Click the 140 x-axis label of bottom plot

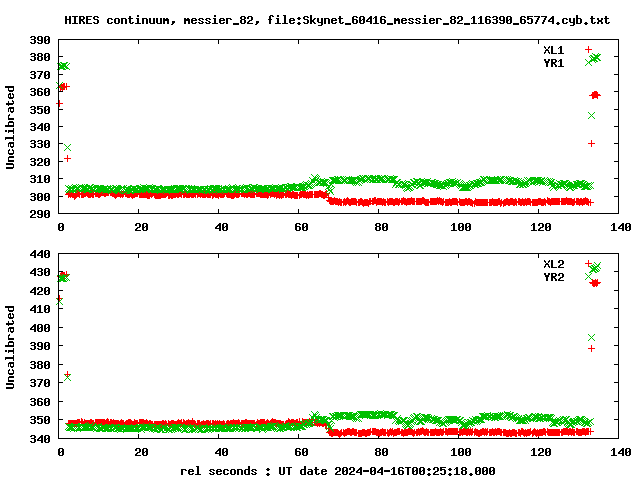[x=621, y=452]
